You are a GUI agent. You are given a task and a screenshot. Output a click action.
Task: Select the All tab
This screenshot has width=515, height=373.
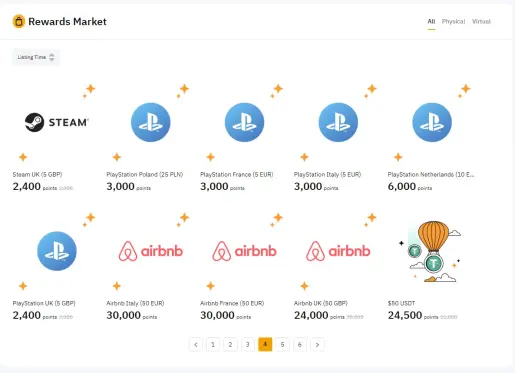click(x=431, y=21)
